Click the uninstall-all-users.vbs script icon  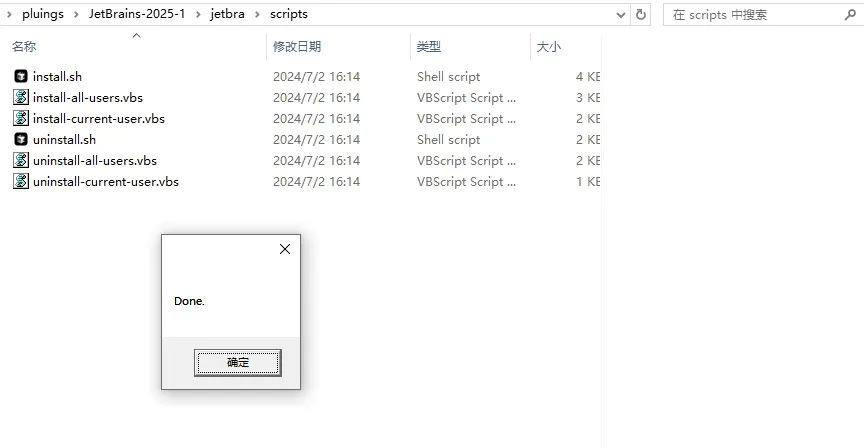[x=21, y=161]
